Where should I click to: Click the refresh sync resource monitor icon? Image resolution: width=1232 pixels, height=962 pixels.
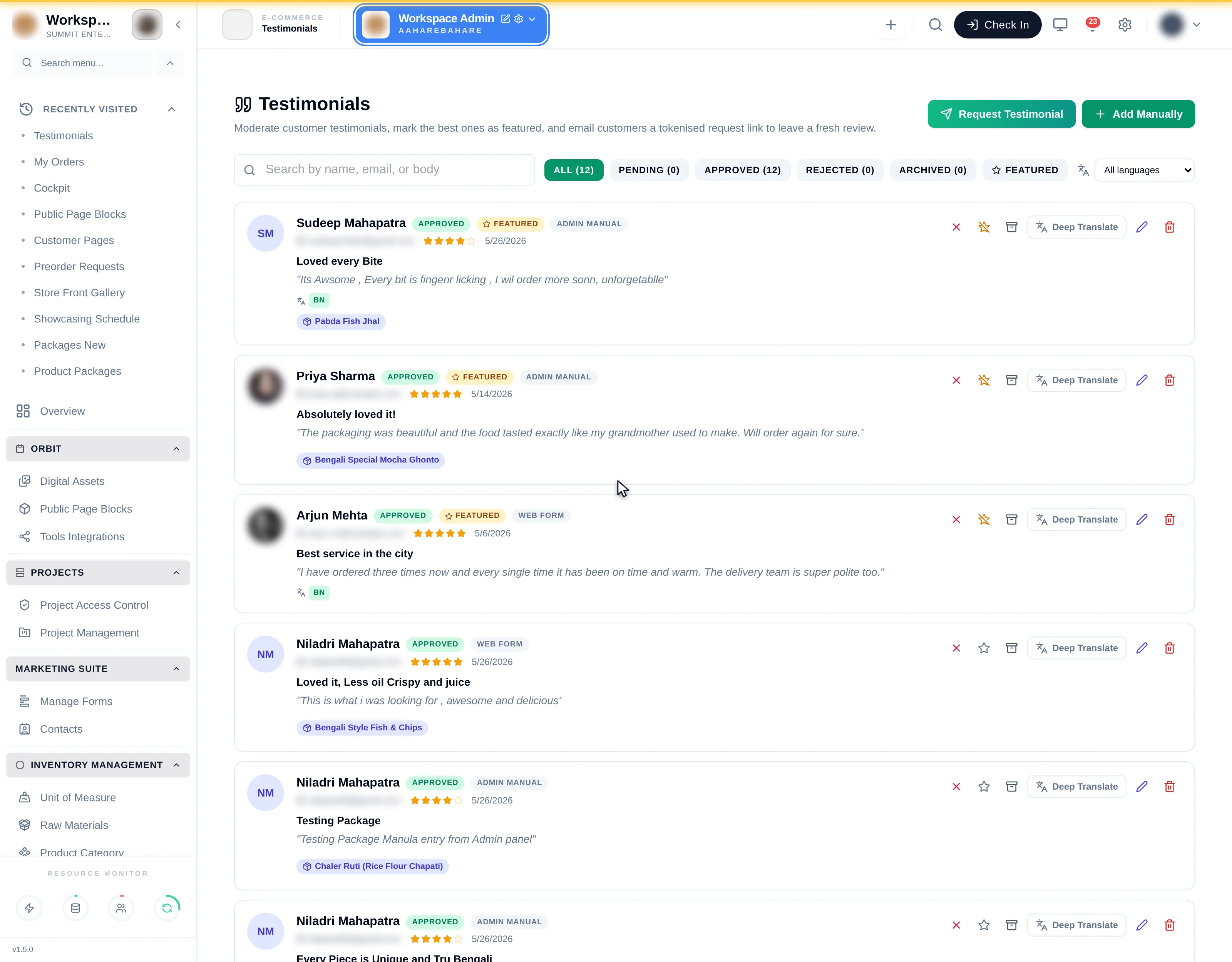pos(167,908)
